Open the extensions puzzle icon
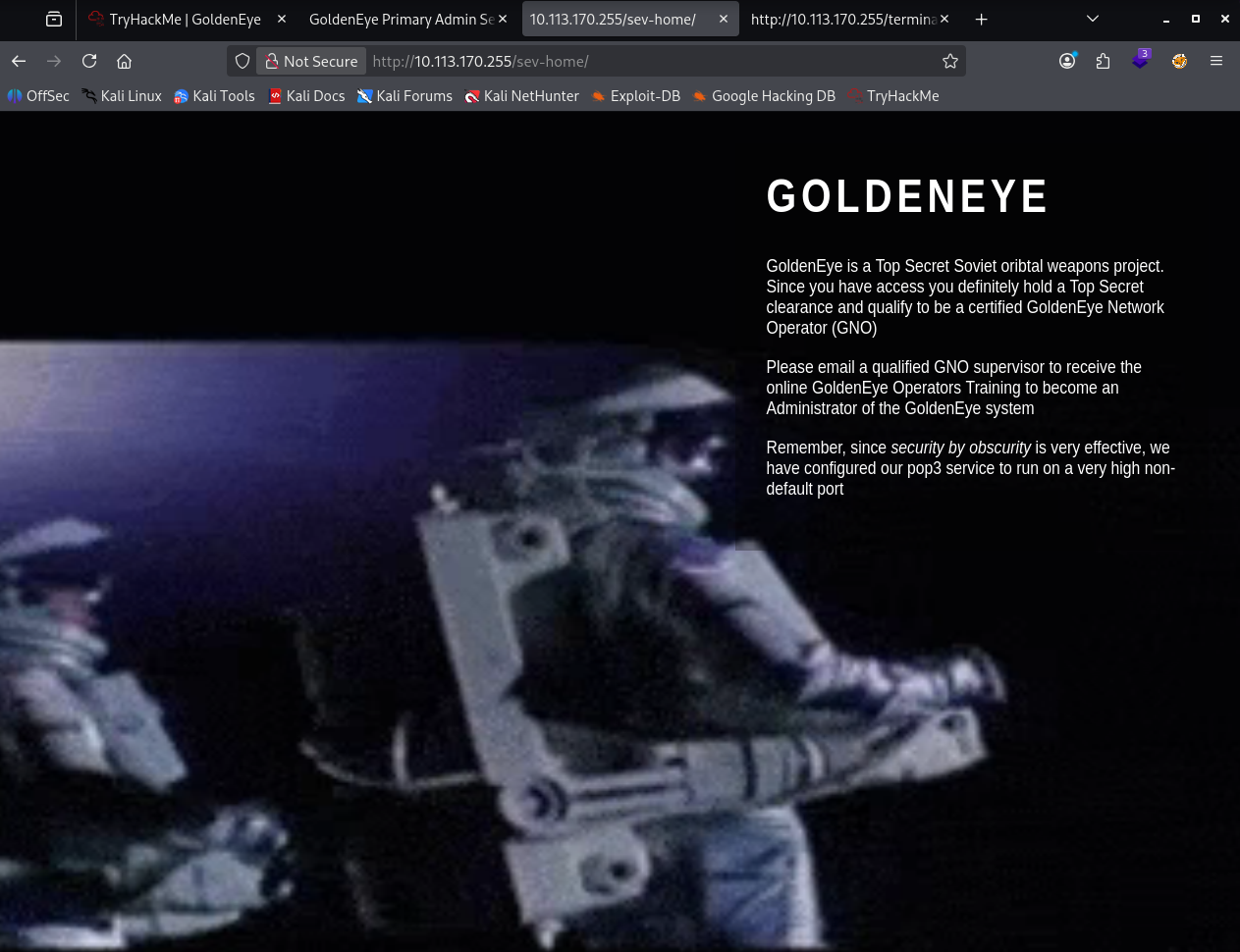Viewport: 1240px width, 952px height. [x=1103, y=61]
